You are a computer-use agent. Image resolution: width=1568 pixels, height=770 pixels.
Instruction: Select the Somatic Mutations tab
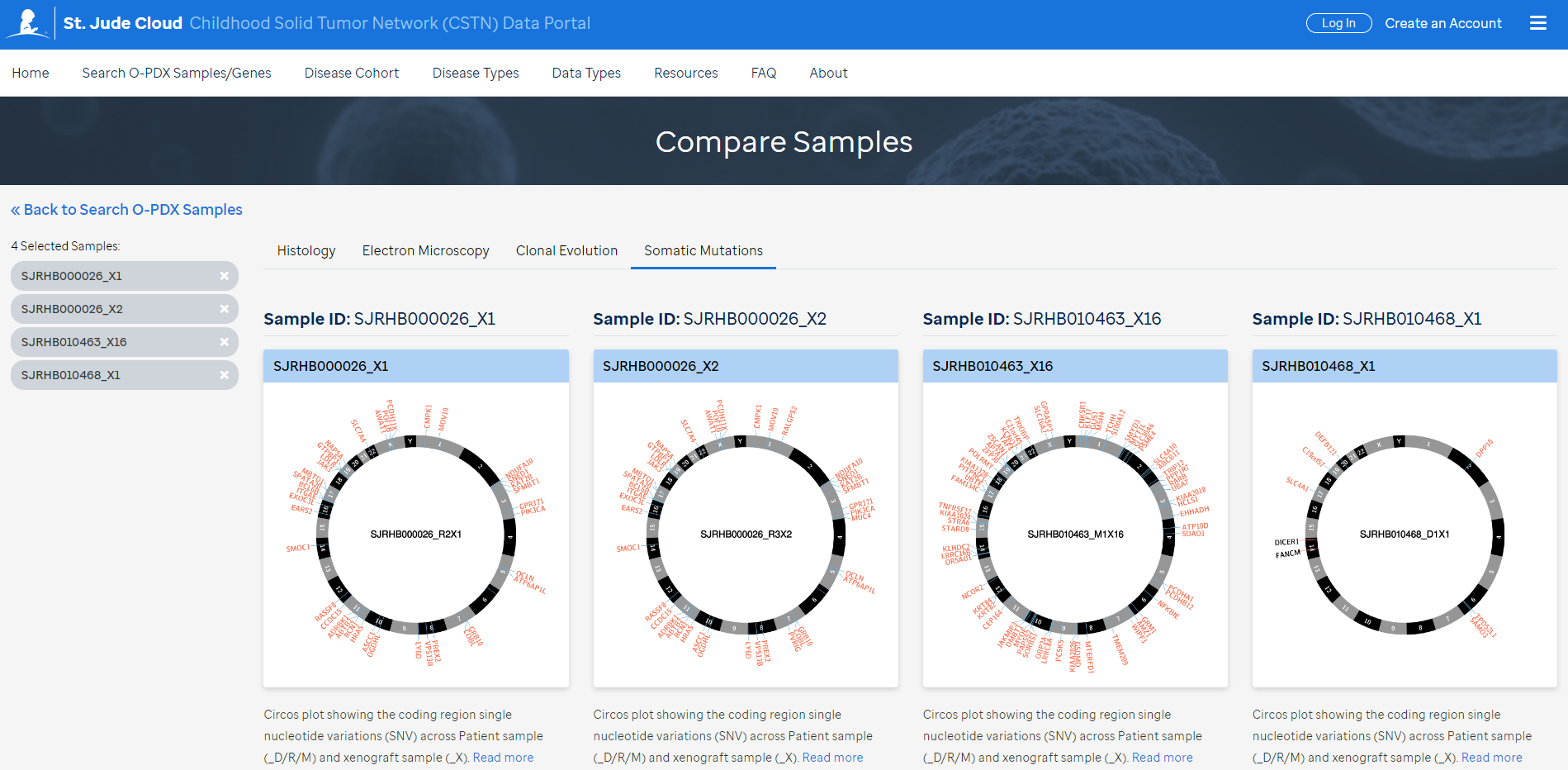[703, 250]
